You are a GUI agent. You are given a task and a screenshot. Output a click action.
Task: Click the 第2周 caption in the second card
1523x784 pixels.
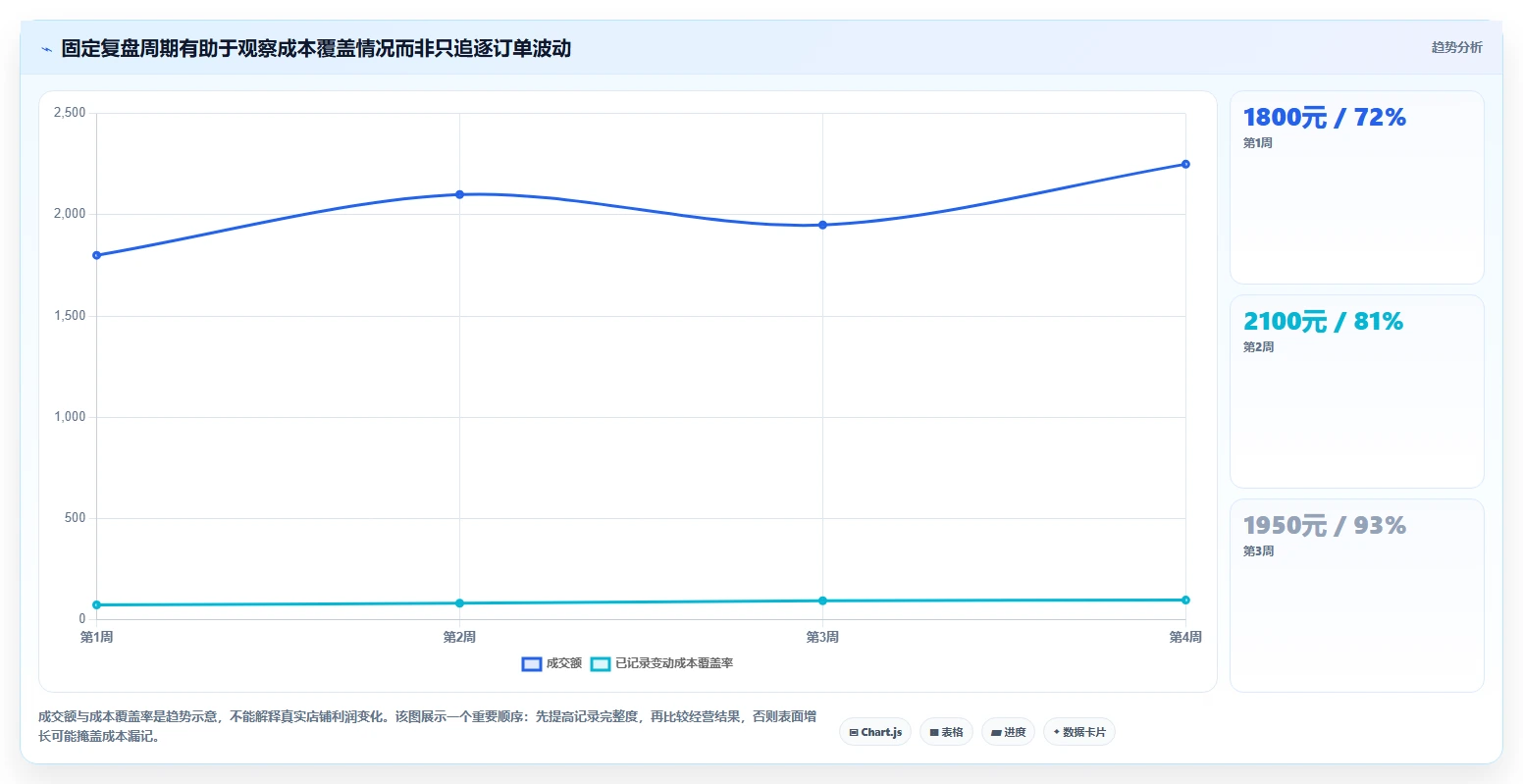(1258, 347)
